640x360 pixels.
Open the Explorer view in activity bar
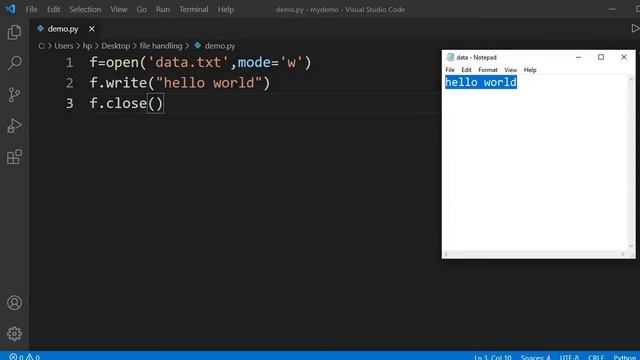14,32
